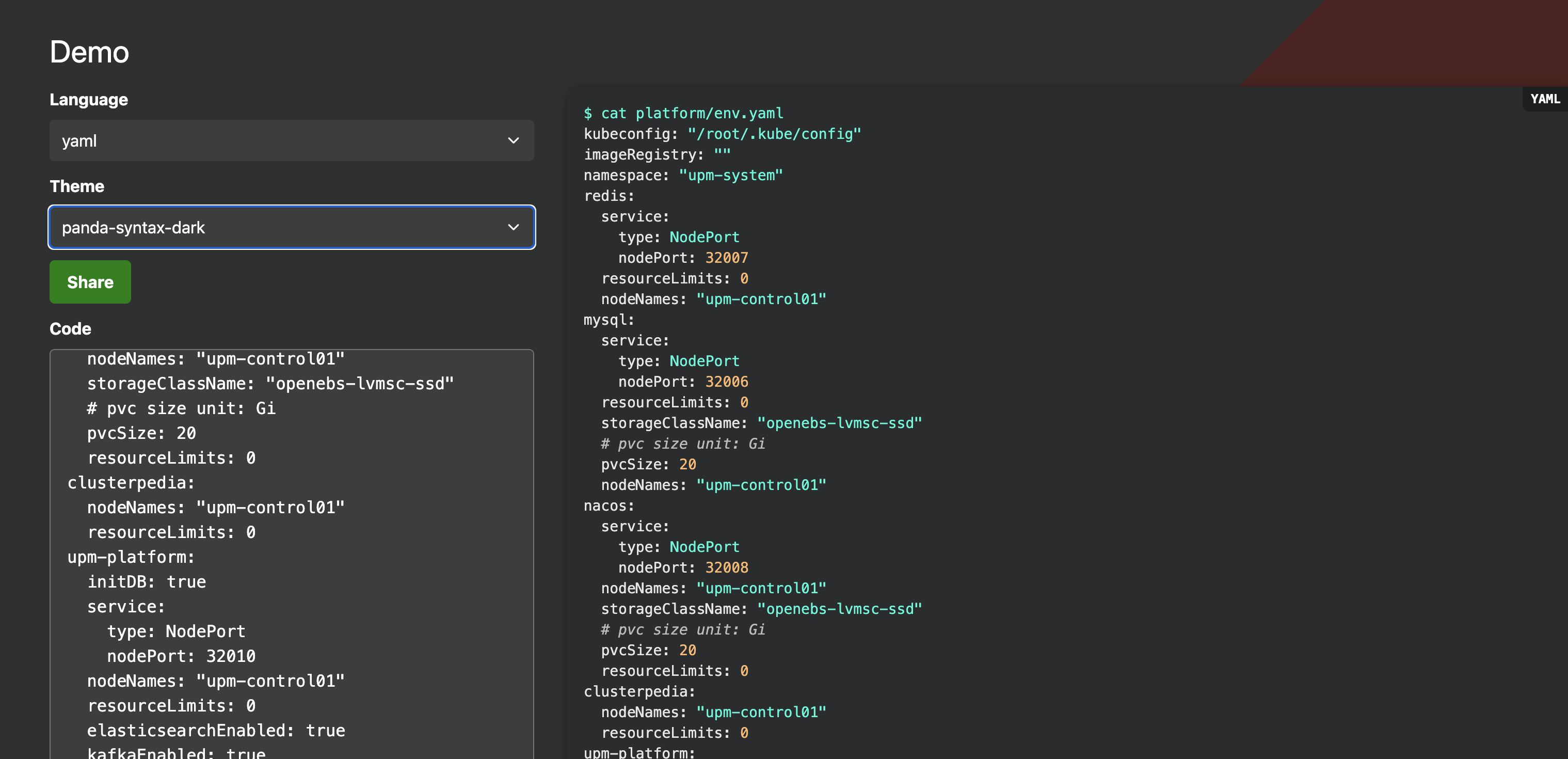This screenshot has height=759, width=1568.
Task: Click the green Share button
Action: [x=90, y=282]
